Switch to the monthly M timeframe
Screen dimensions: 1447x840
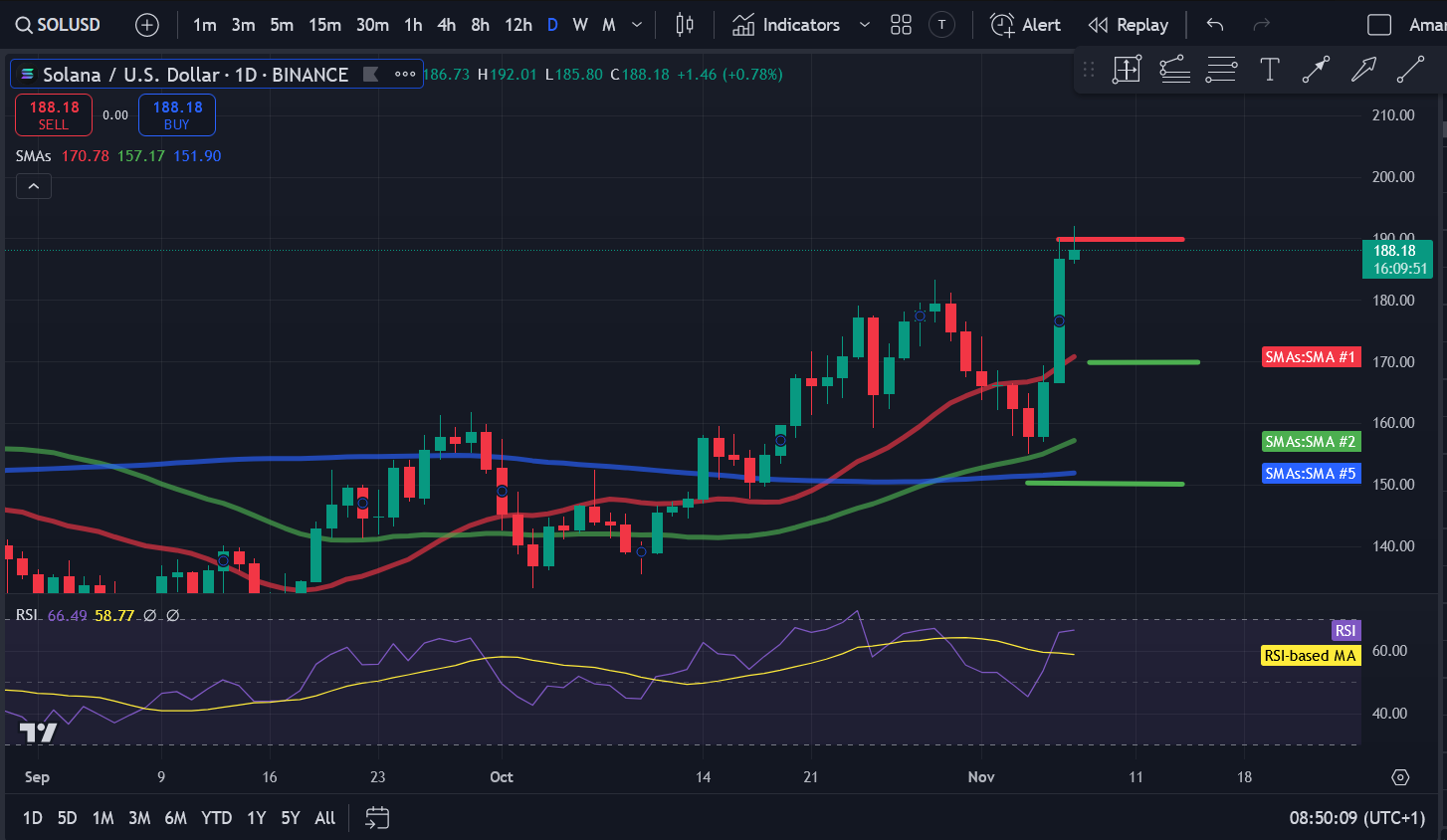click(609, 25)
